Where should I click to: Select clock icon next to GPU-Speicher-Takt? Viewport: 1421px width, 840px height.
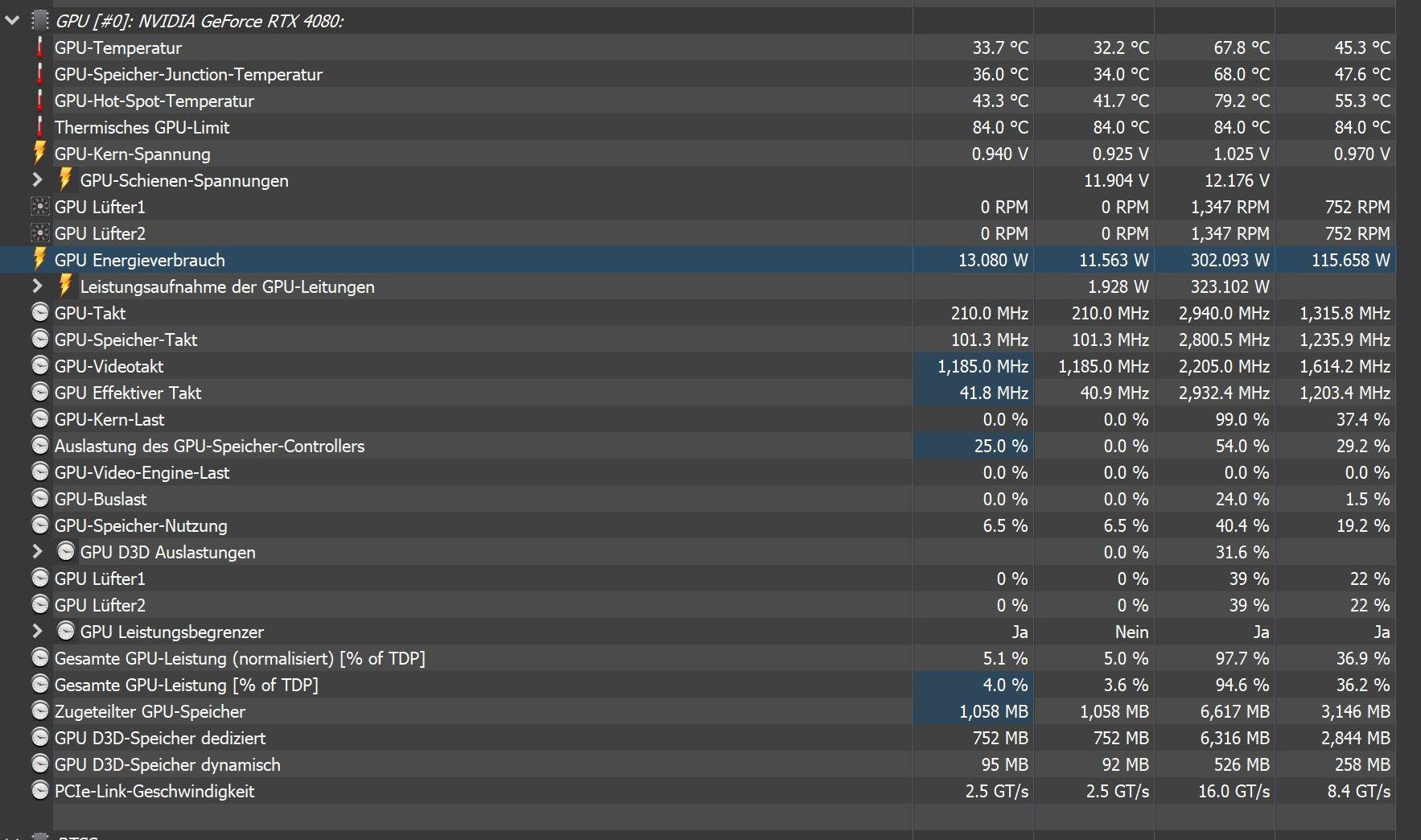[x=39, y=339]
